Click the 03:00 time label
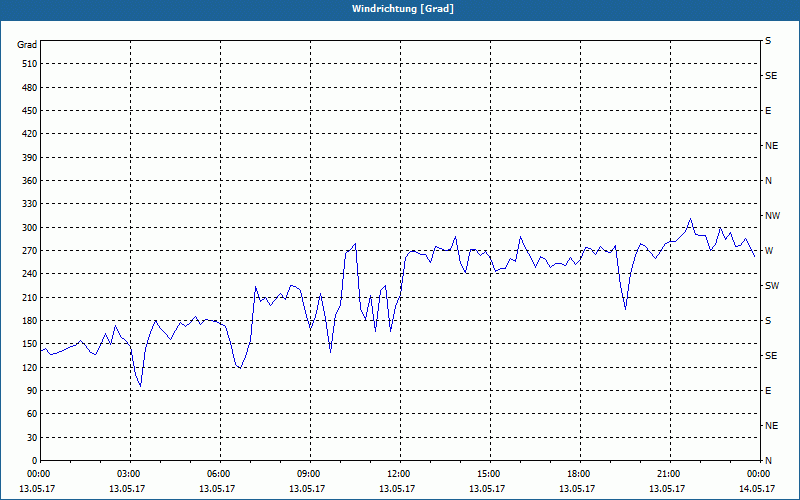This screenshot has width=800, height=500. (x=131, y=474)
